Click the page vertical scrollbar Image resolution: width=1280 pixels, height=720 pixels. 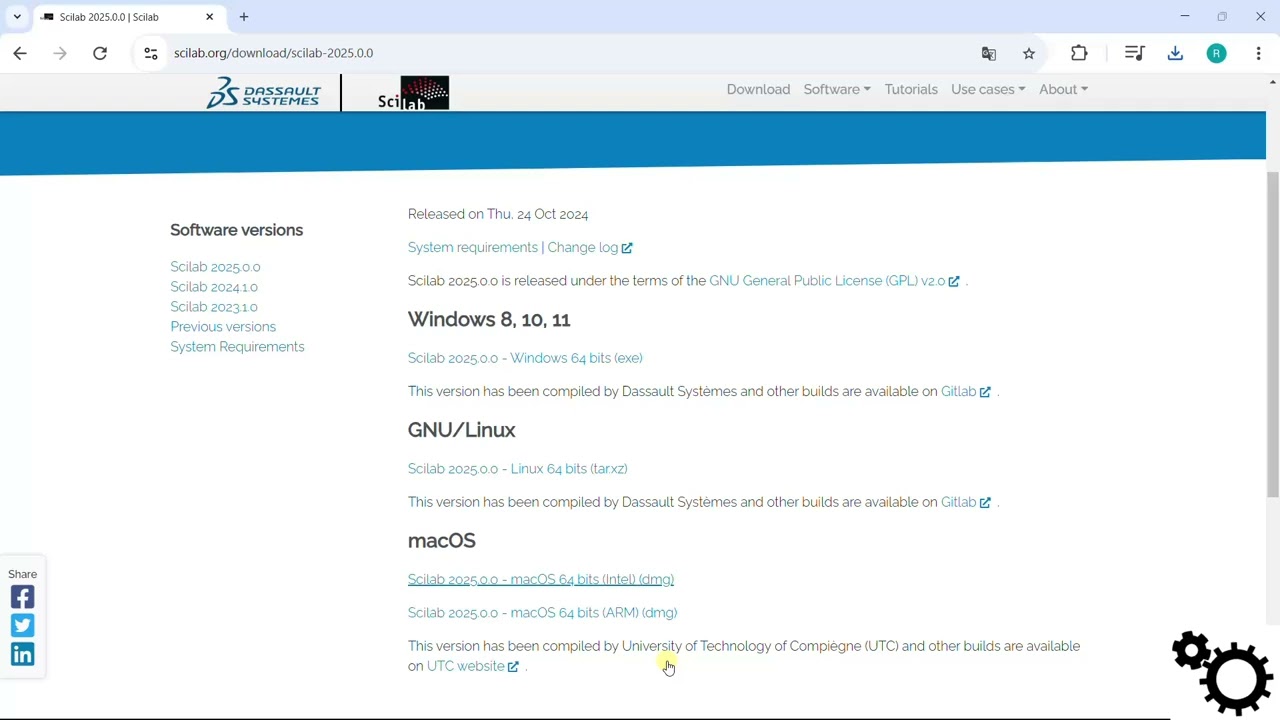point(1273,335)
